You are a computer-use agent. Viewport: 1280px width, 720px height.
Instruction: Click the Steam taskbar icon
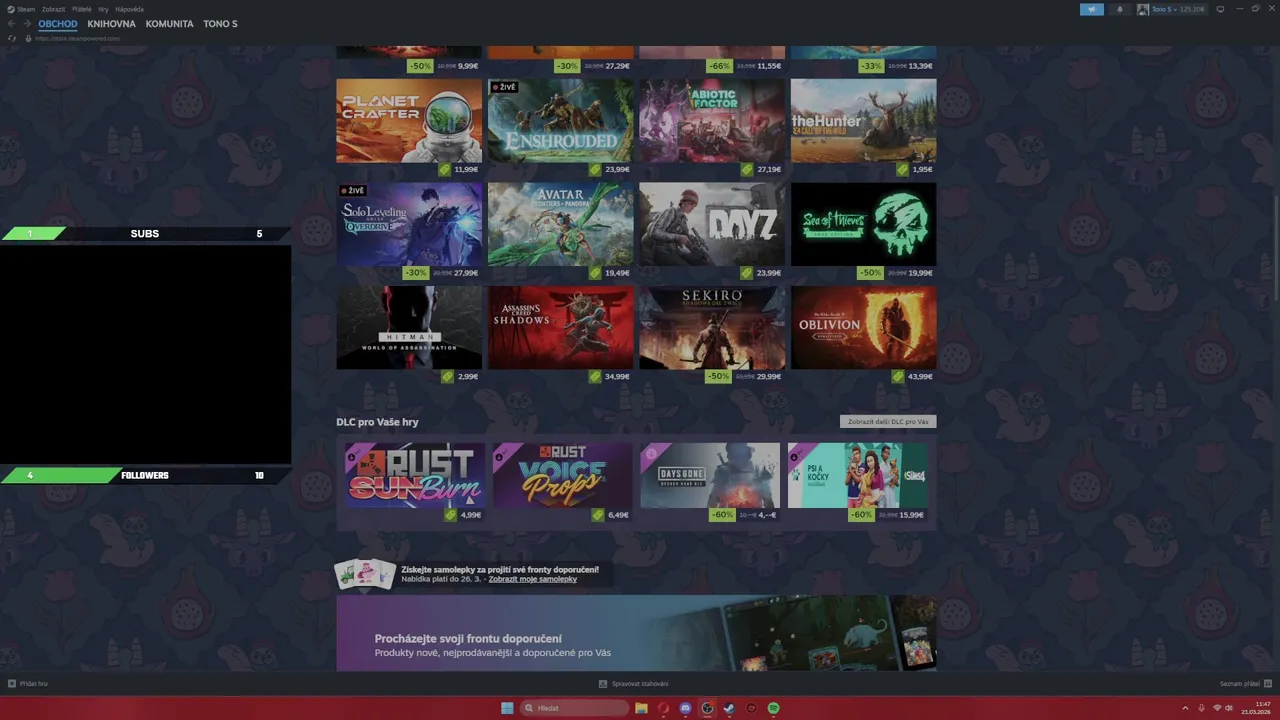pyautogui.click(x=729, y=708)
